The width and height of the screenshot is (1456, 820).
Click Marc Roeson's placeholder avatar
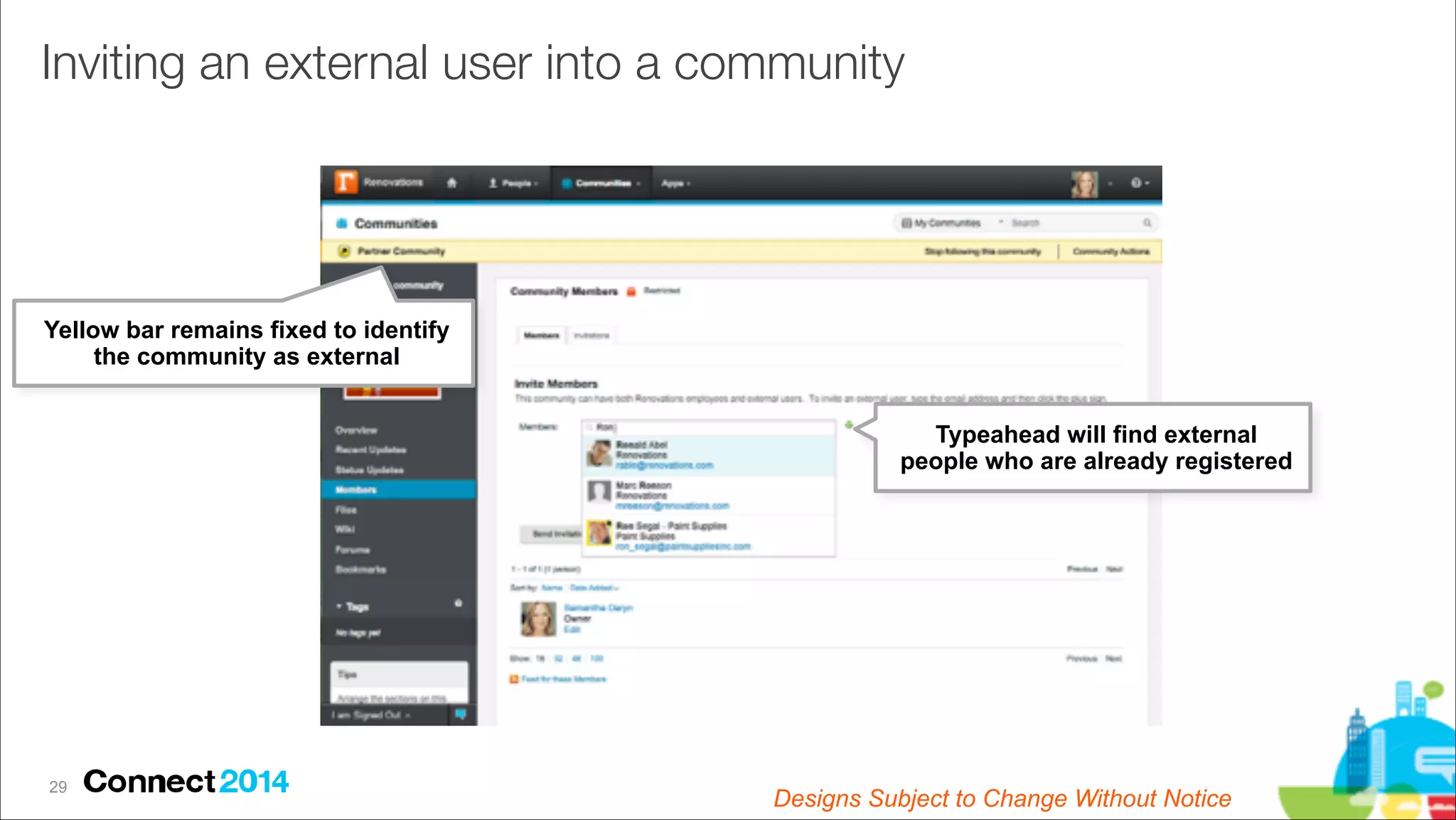point(599,493)
